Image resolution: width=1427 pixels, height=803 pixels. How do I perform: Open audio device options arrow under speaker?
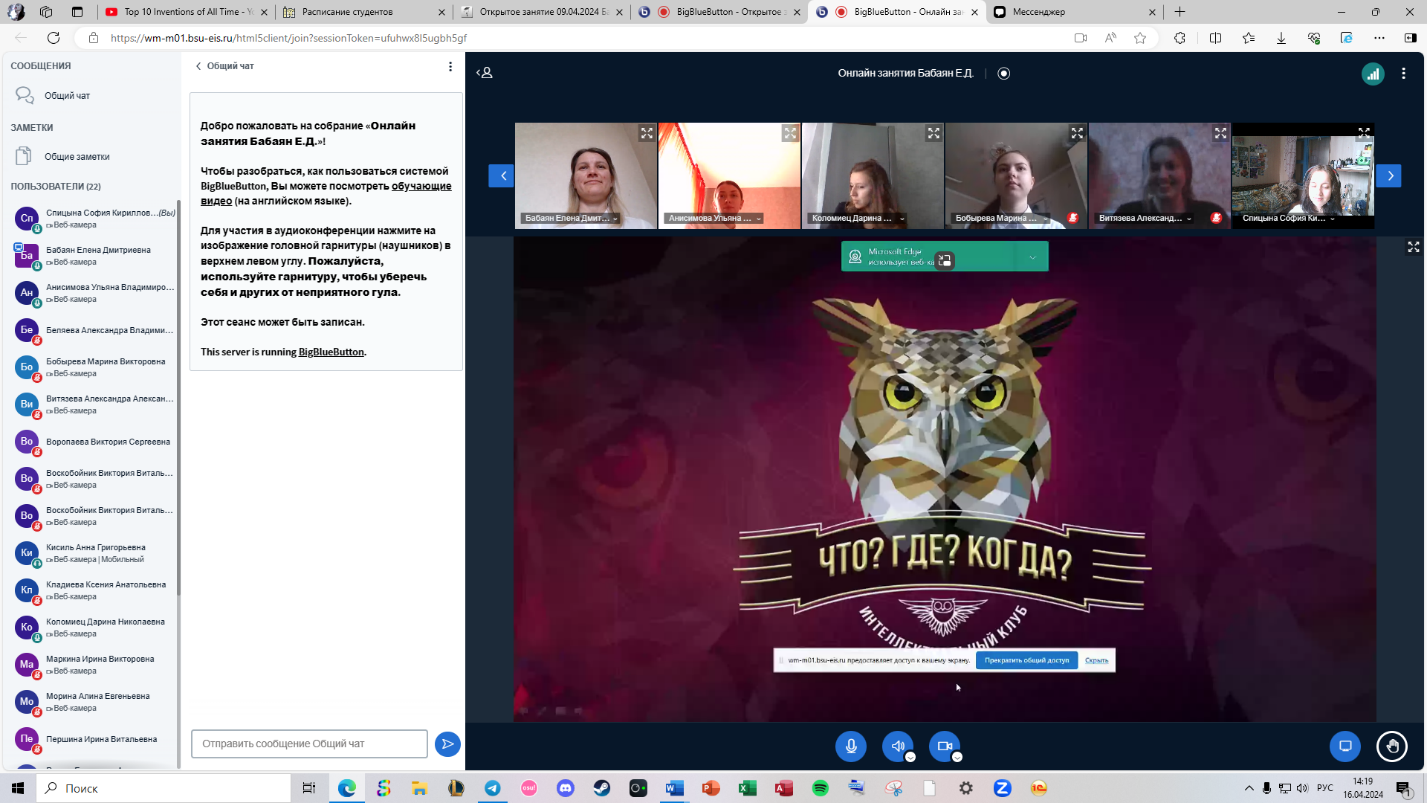pos(910,757)
